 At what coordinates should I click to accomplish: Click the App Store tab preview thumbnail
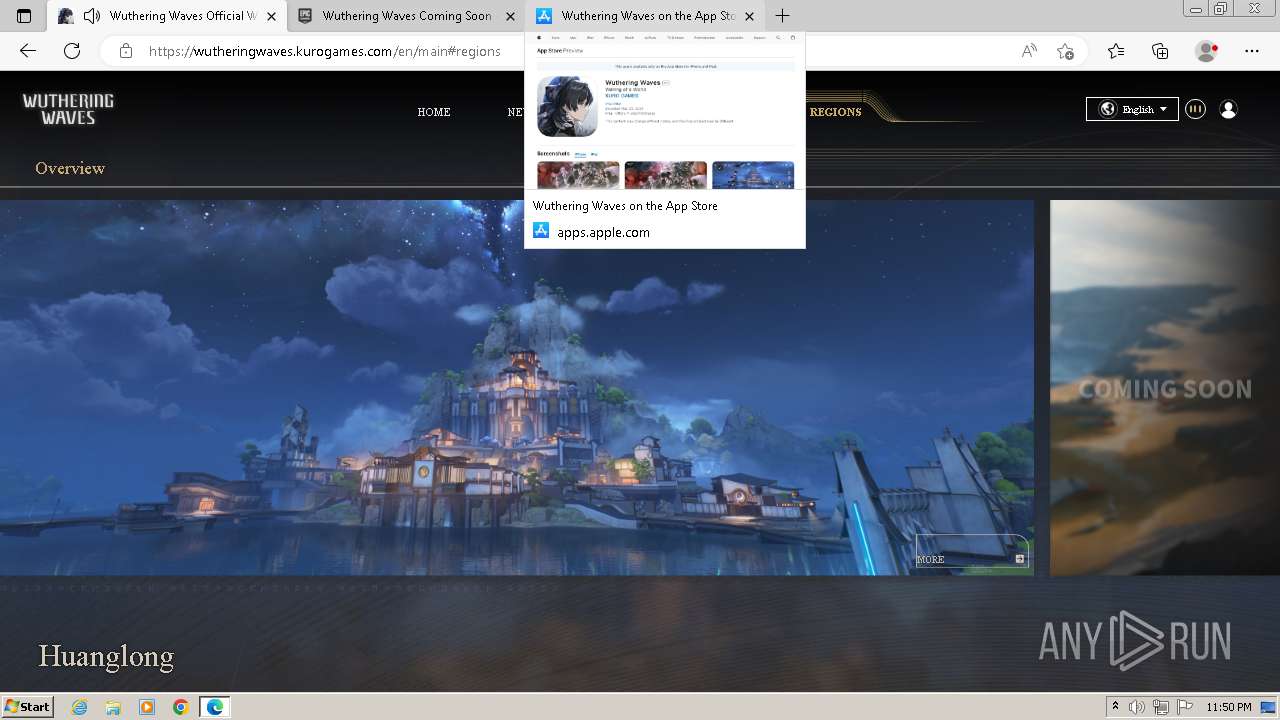665,110
